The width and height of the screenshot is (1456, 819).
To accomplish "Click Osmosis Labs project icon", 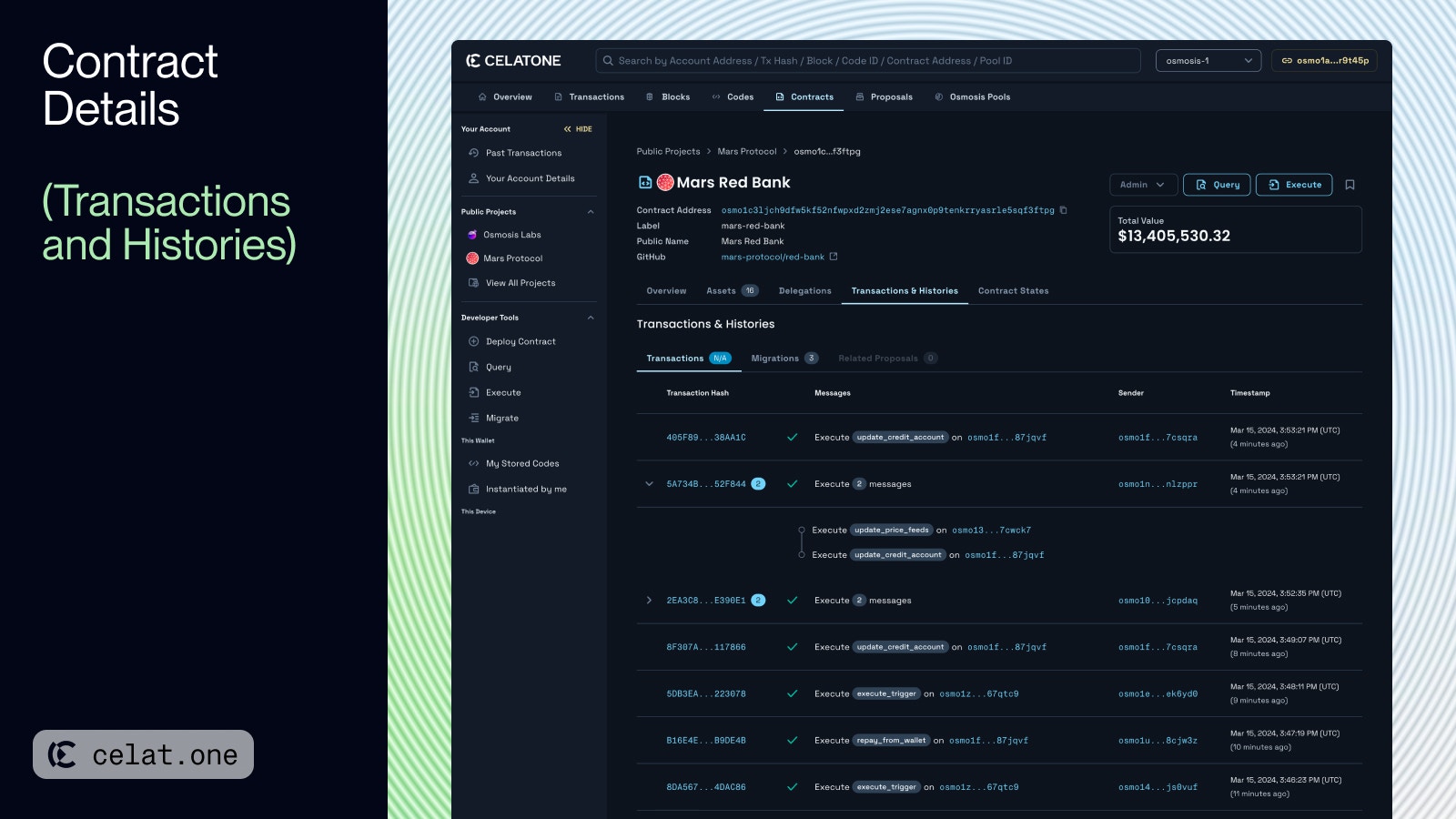I will click(472, 235).
